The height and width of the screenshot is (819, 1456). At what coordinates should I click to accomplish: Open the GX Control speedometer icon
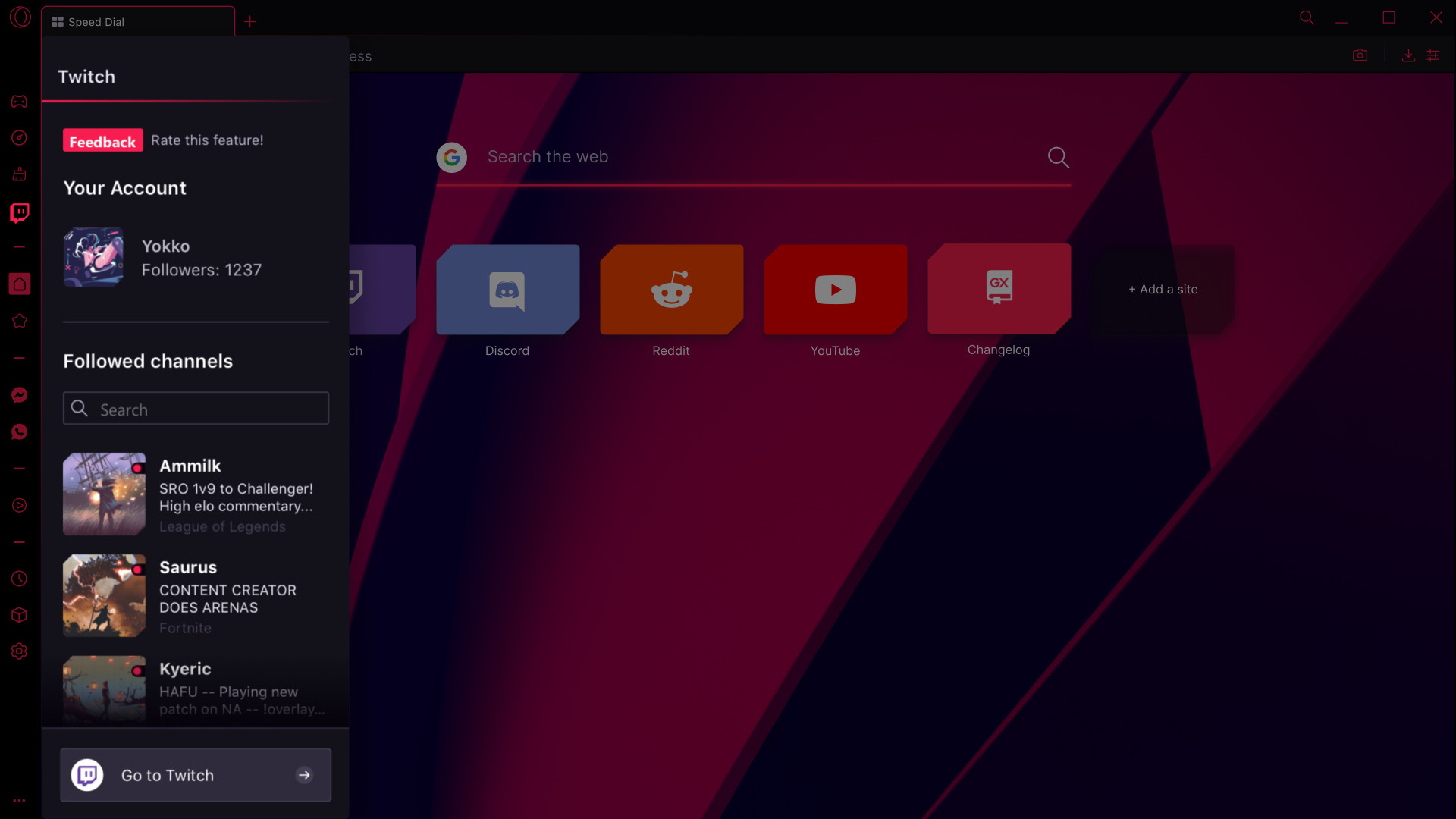(19, 137)
